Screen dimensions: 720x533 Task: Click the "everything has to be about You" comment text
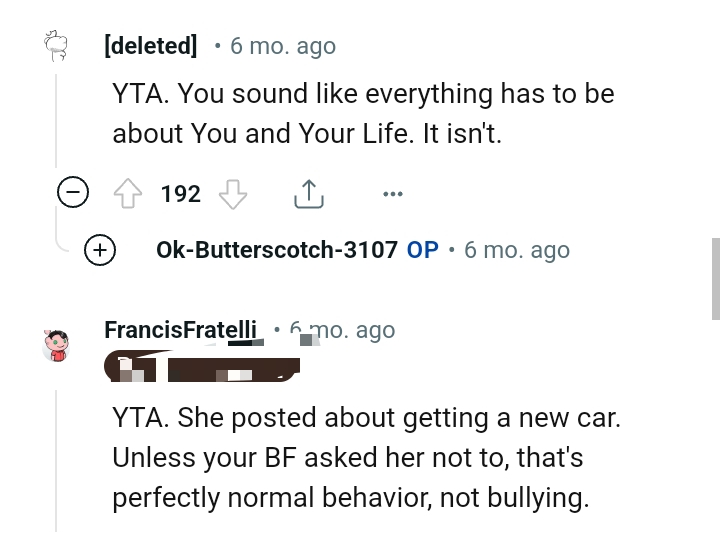363,113
